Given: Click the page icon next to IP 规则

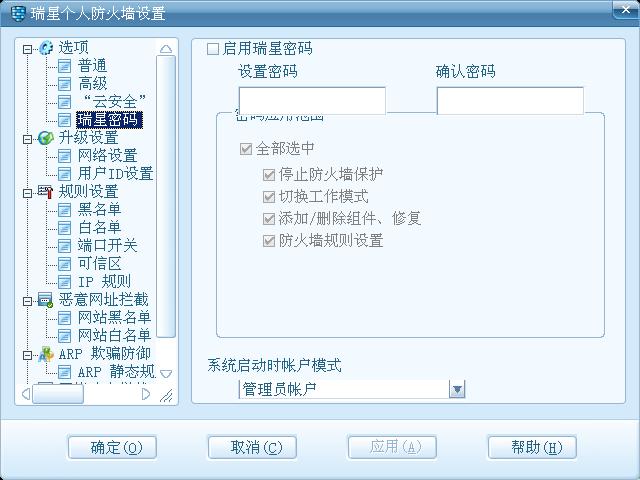Looking at the screenshot, I should point(64,282).
